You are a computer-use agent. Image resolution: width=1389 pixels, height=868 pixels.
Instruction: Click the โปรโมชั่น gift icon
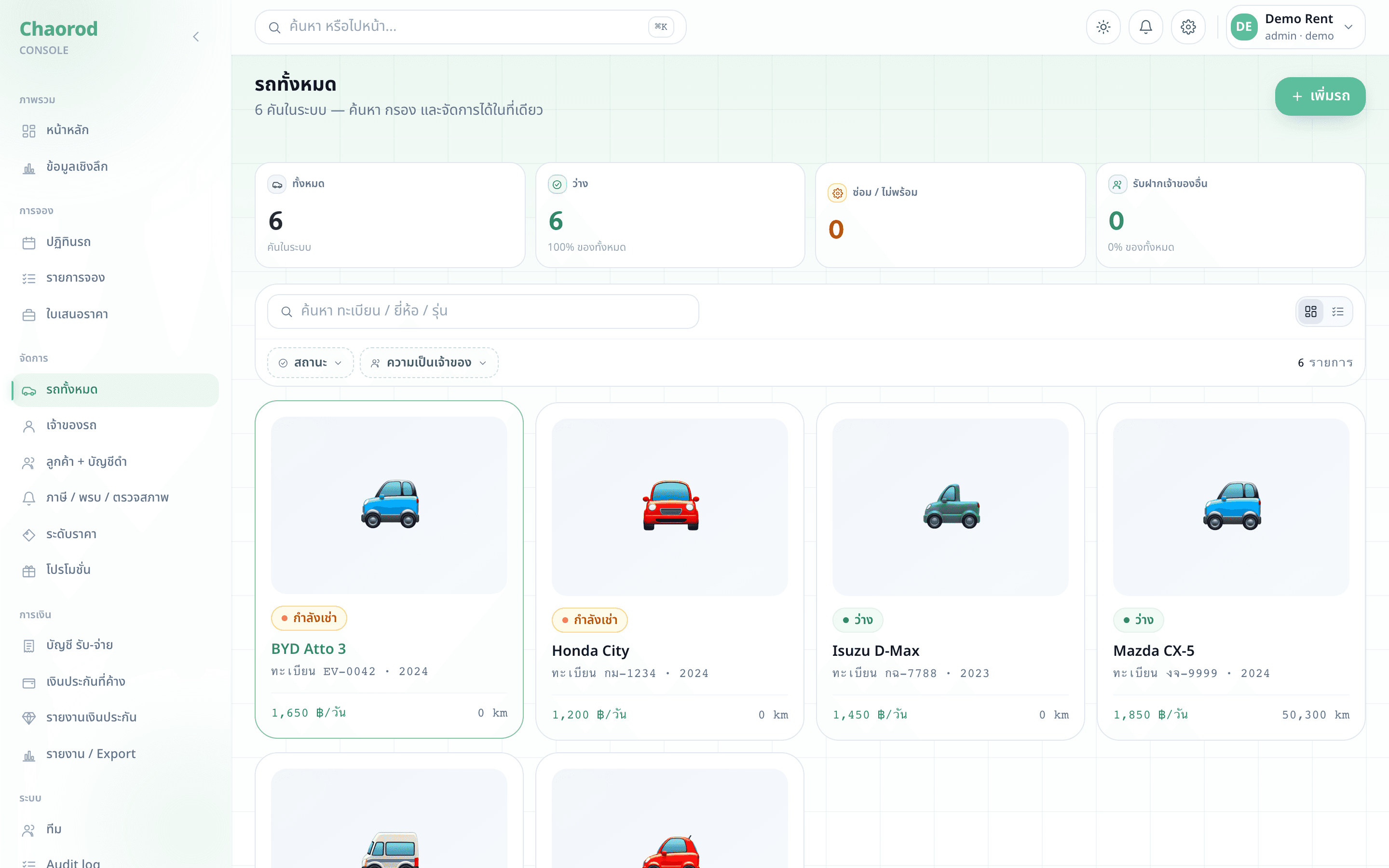pyautogui.click(x=29, y=570)
